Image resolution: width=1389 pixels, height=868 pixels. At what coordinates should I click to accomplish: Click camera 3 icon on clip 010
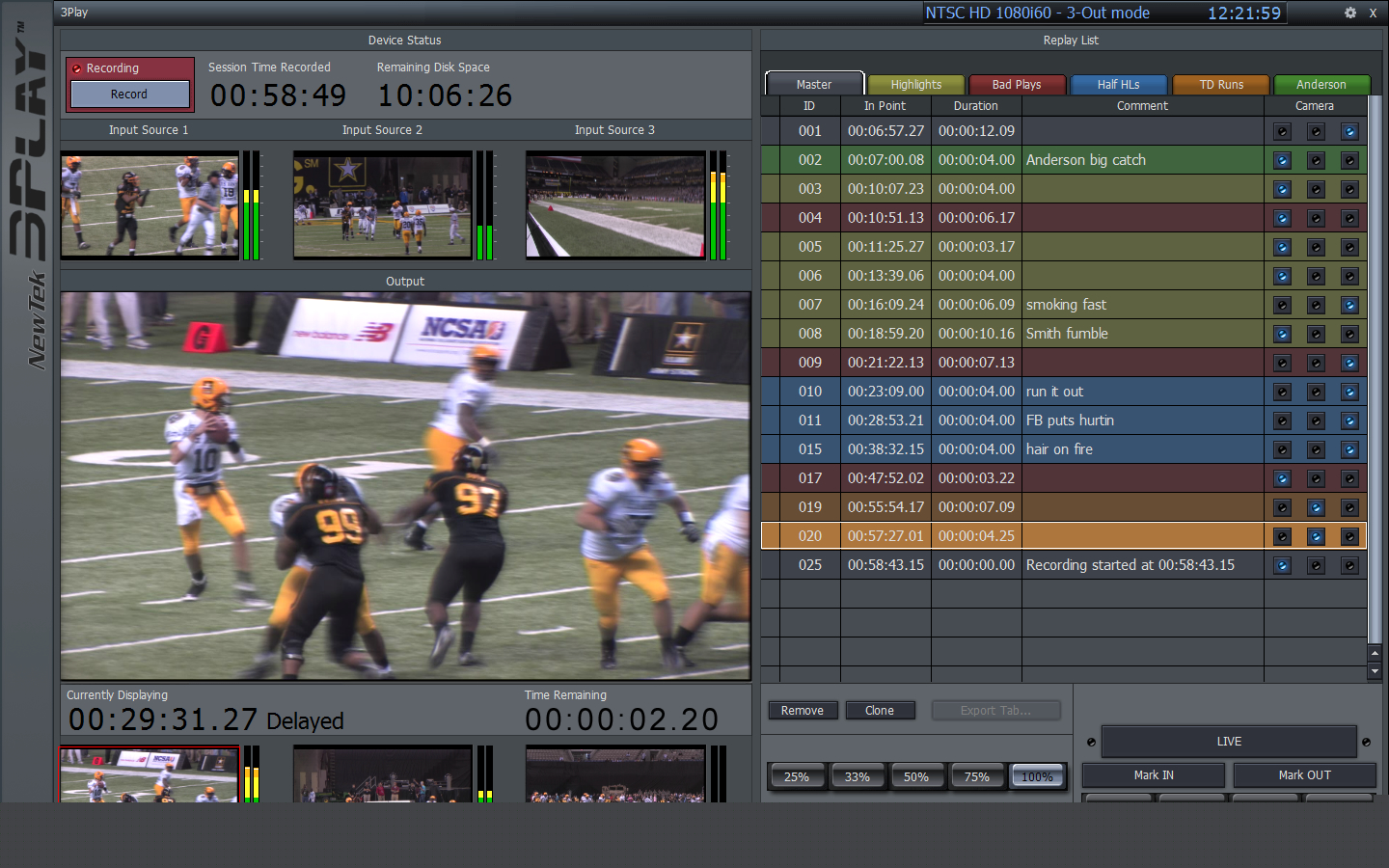(x=1349, y=392)
